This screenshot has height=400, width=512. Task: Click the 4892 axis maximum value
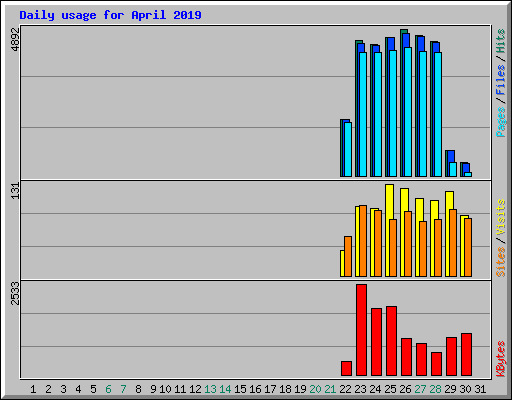coord(16,40)
